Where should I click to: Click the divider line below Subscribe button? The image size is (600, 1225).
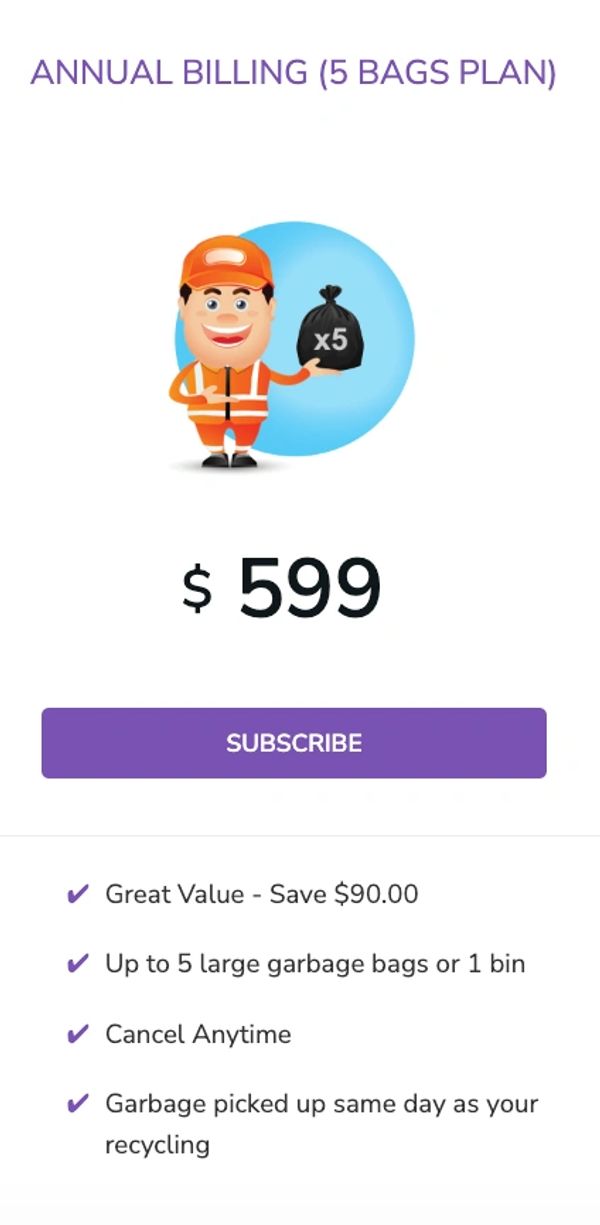pyautogui.click(x=300, y=835)
